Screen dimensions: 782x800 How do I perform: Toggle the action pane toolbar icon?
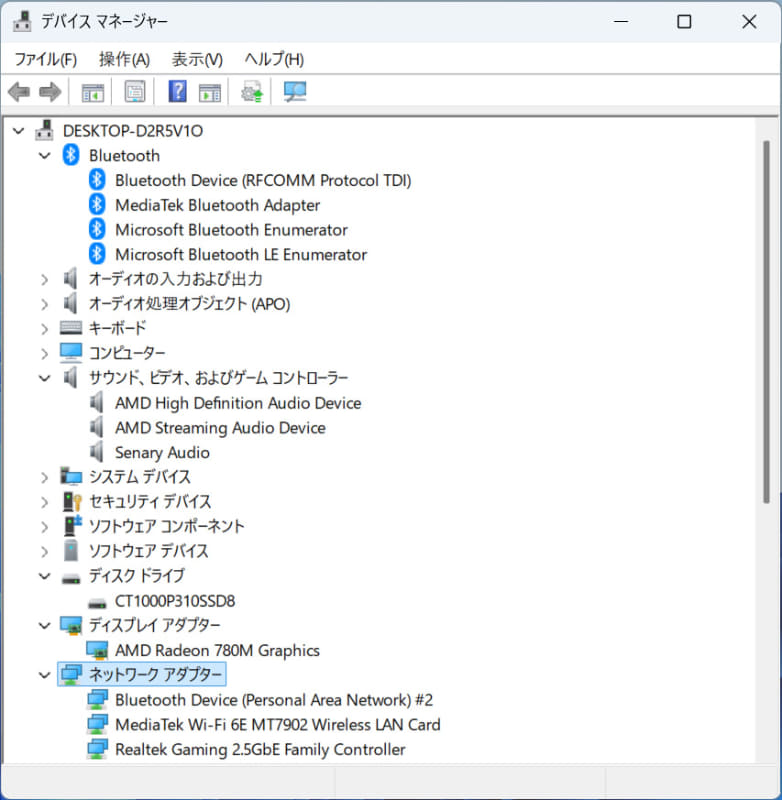pyautogui.click(x=210, y=92)
